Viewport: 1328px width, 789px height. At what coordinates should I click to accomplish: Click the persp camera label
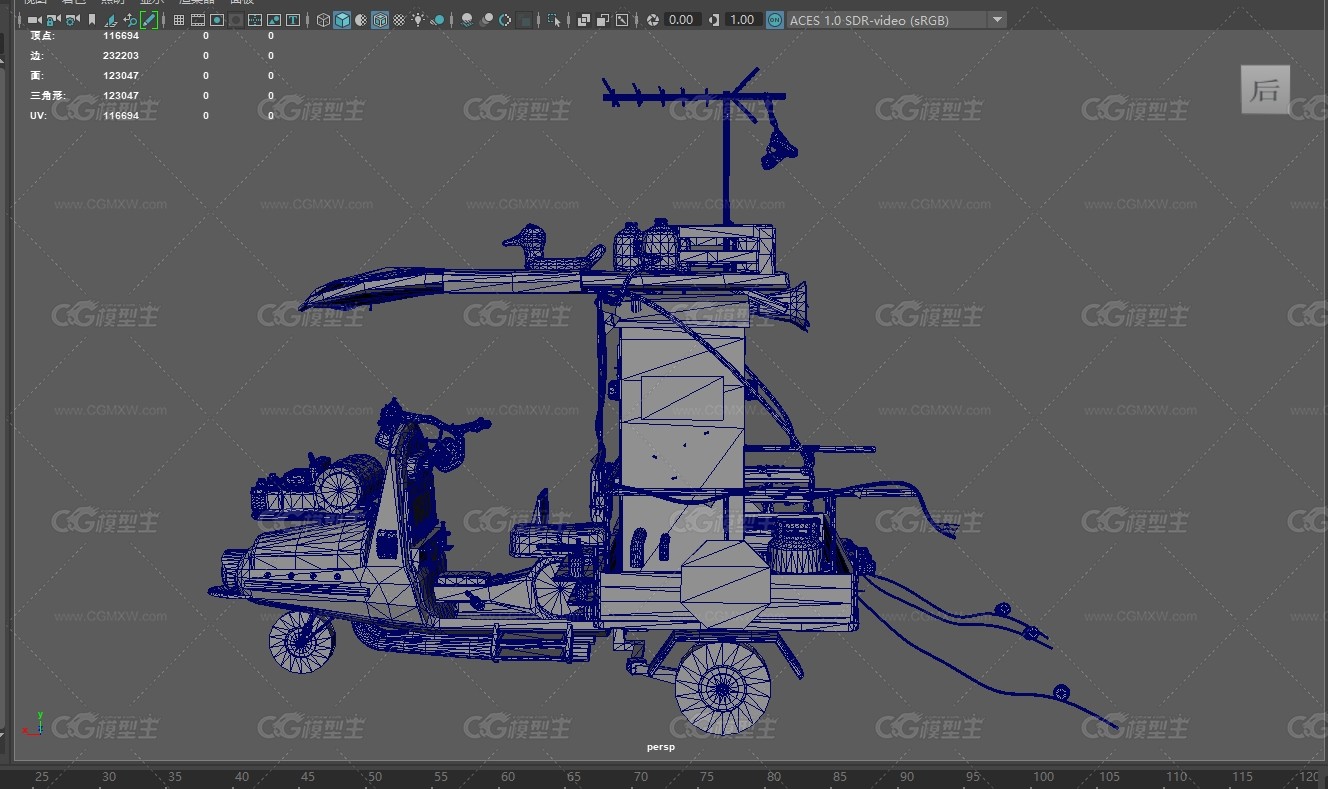[661, 747]
